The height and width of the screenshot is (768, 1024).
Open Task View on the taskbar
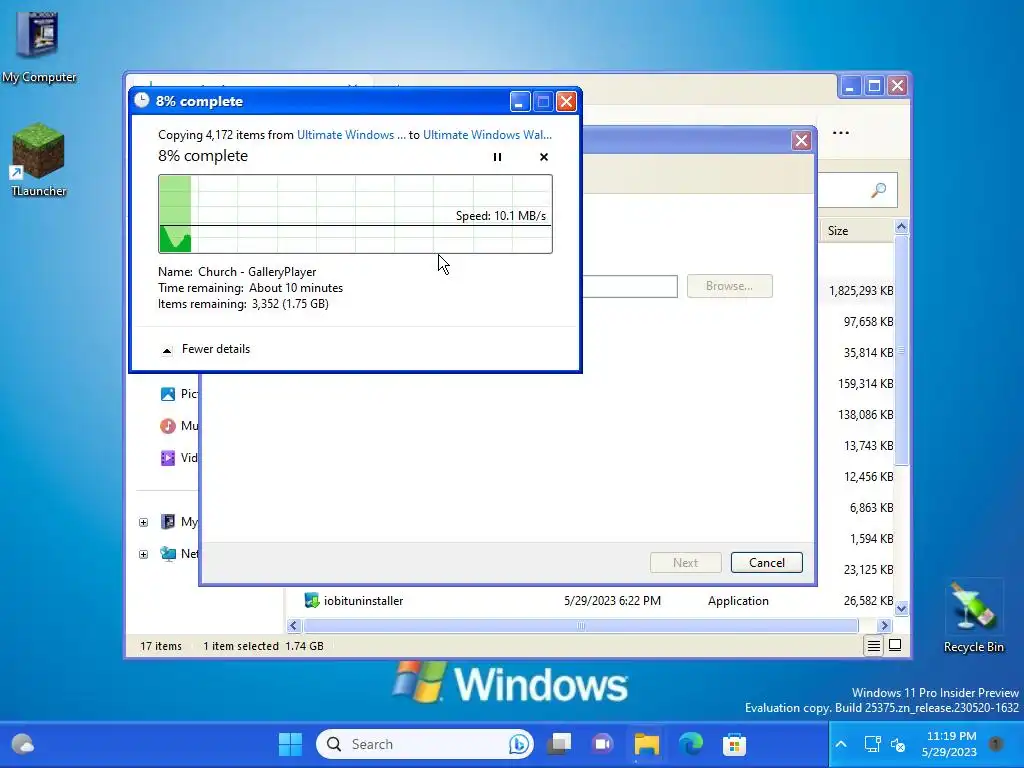560,744
